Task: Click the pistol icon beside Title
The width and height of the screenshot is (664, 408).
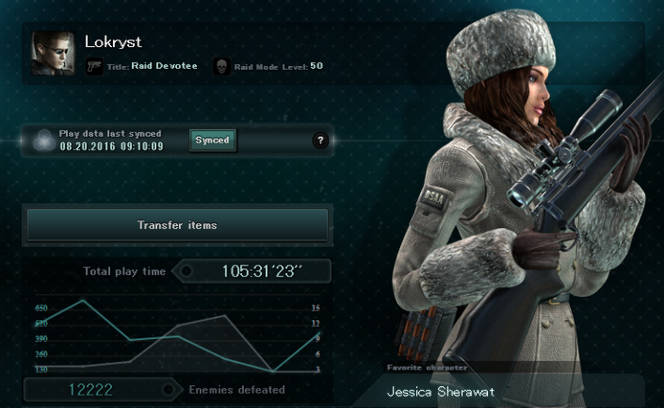Action: [x=95, y=67]
